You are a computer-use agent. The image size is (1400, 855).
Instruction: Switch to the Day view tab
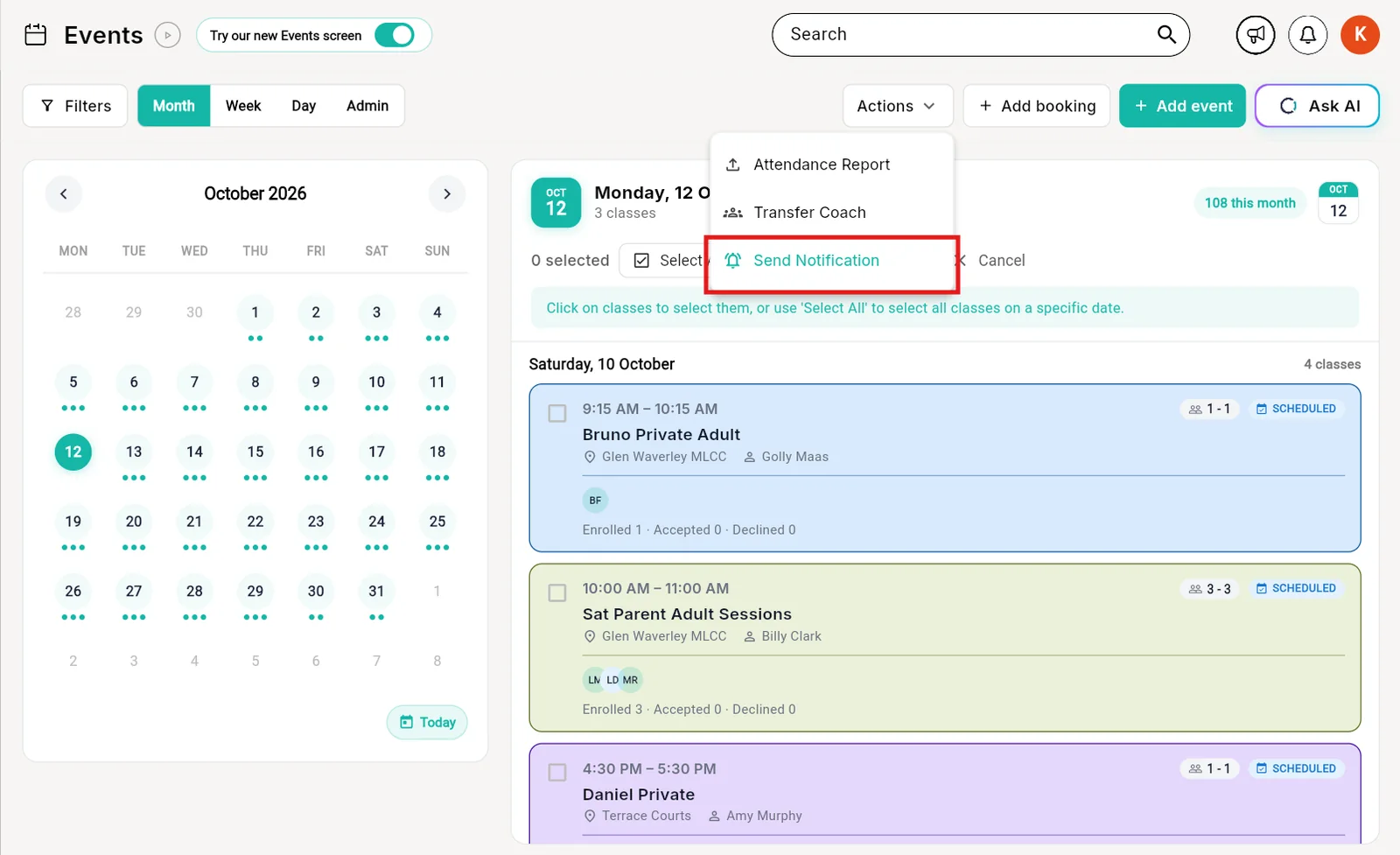pyautogui.click(x=304, y=106)
